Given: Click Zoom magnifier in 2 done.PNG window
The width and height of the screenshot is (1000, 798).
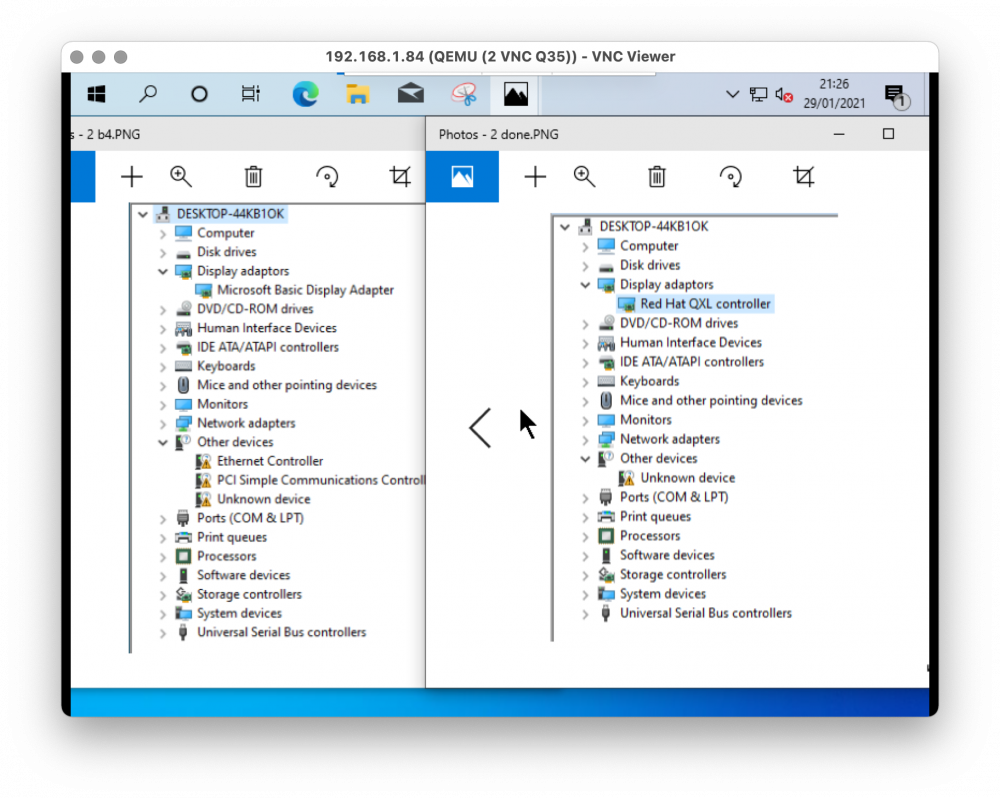Looking at the screenshot, I should point(584,177).
